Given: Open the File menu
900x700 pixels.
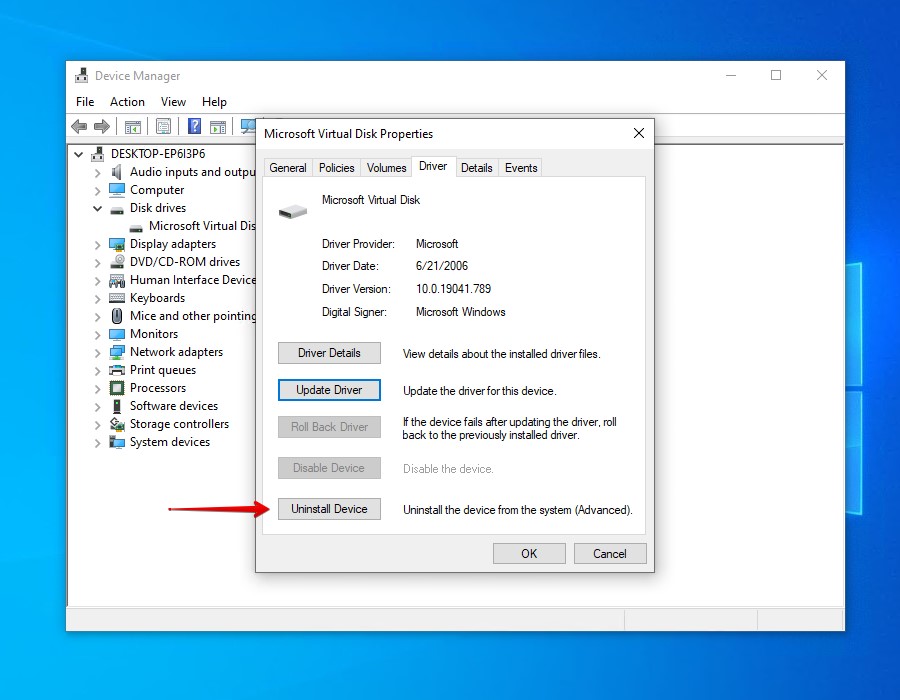Looking at the screenshot, I should pyautogui.click(x=85, y=102).
